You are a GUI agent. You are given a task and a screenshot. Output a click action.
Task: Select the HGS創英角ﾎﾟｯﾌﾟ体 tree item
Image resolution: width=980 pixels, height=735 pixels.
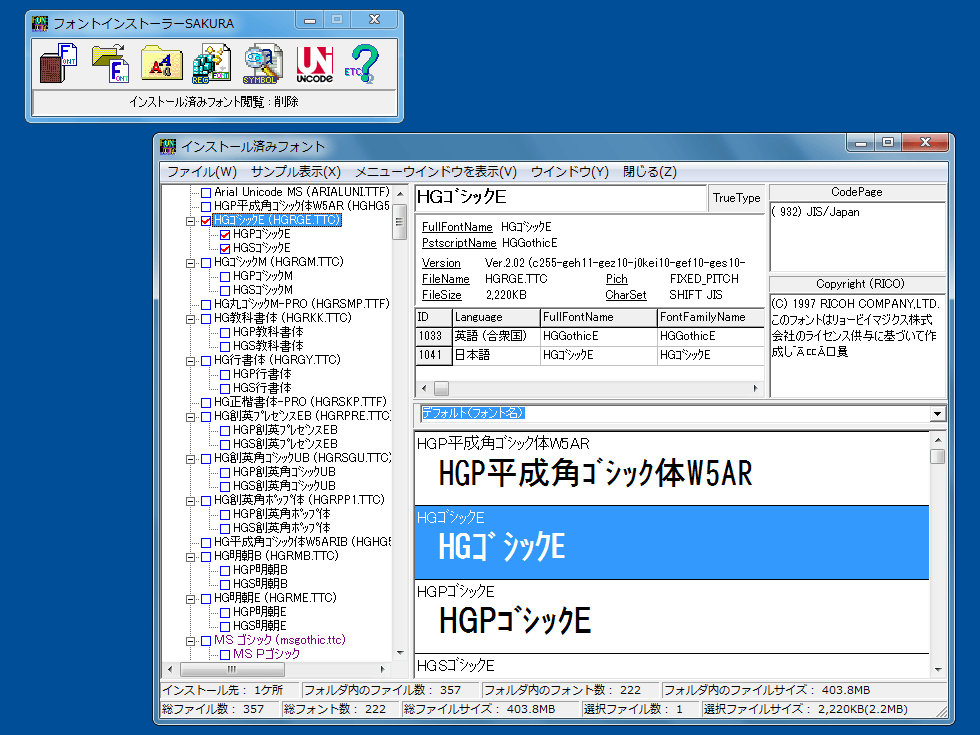click(281, 528)
